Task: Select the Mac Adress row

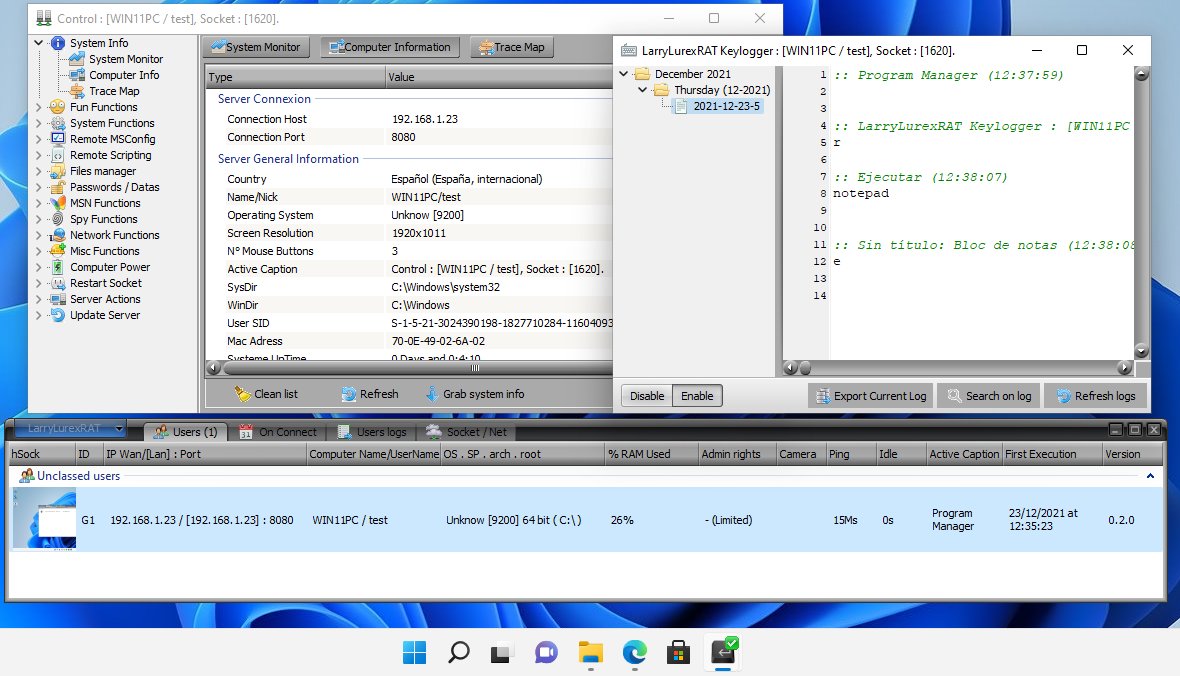Action: 409,341
